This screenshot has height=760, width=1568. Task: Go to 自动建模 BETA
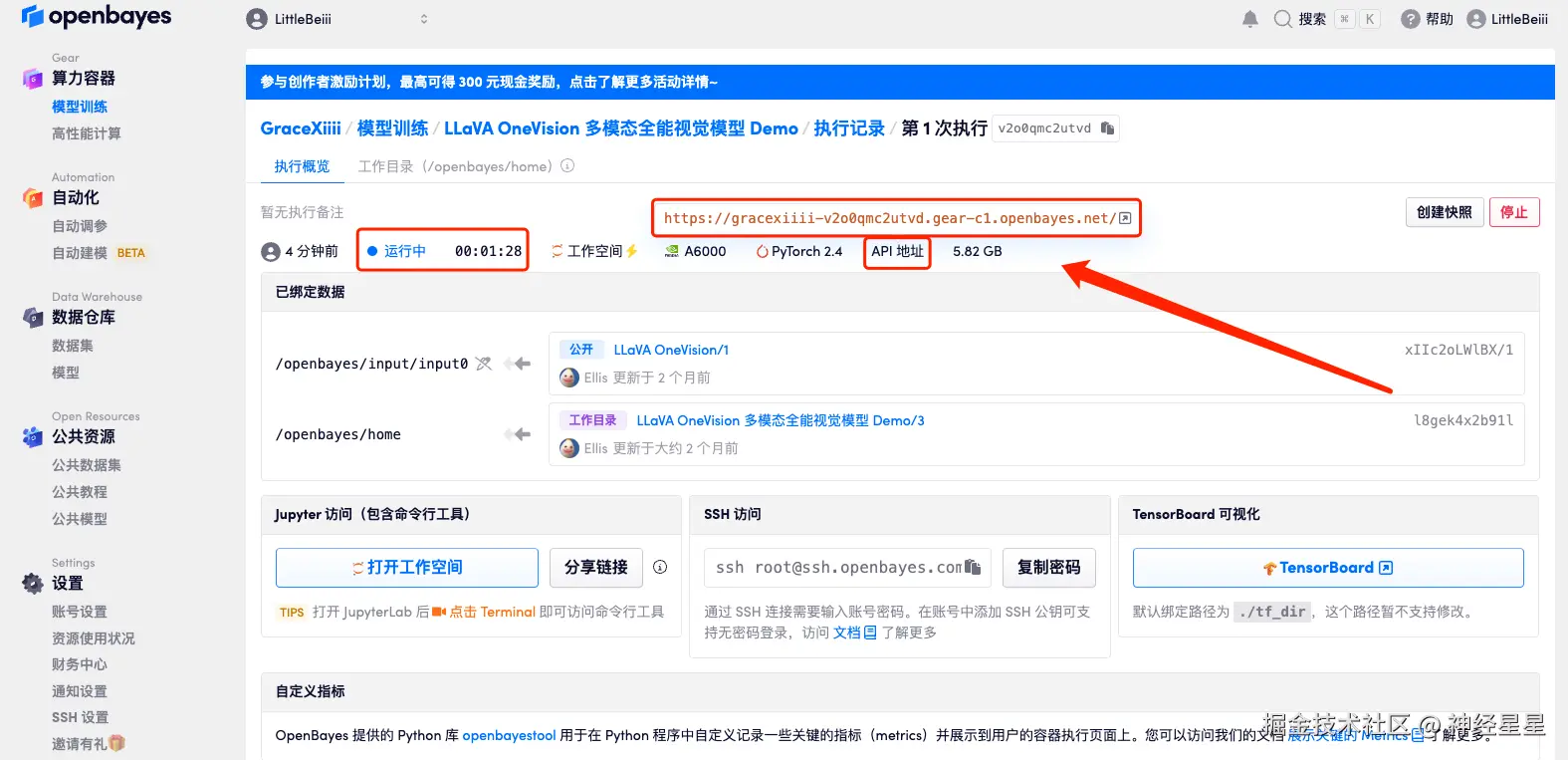pos(99,253)
